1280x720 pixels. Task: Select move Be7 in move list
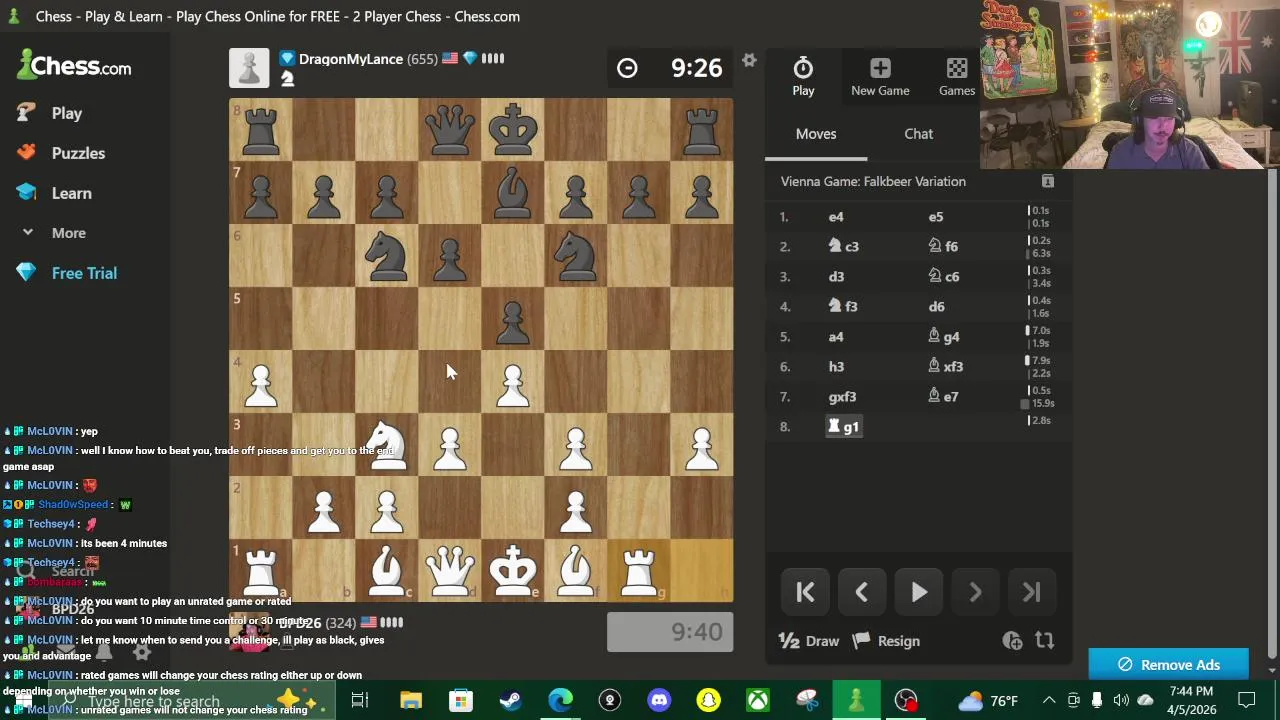click(x=943, y=397)
